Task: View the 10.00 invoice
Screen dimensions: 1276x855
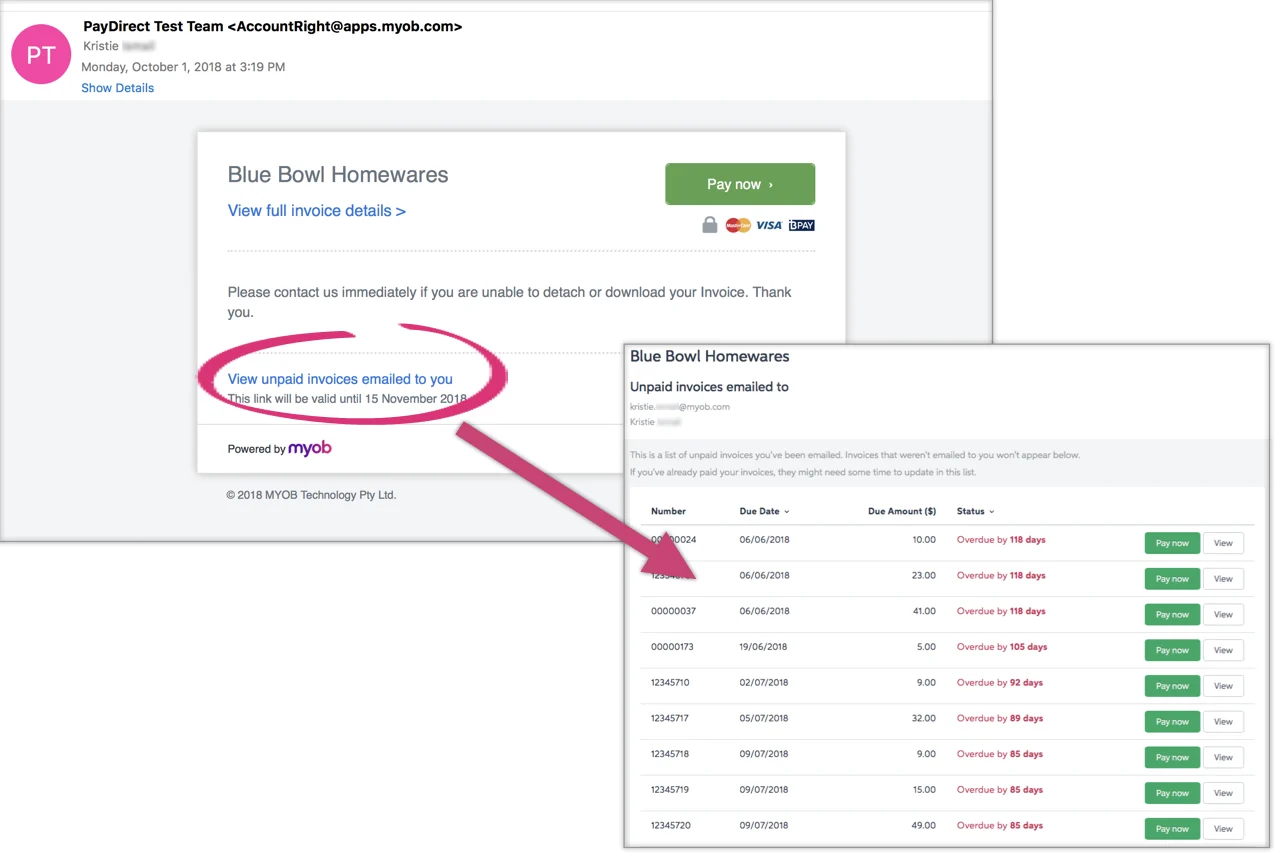Action: tap(1223, 543)
